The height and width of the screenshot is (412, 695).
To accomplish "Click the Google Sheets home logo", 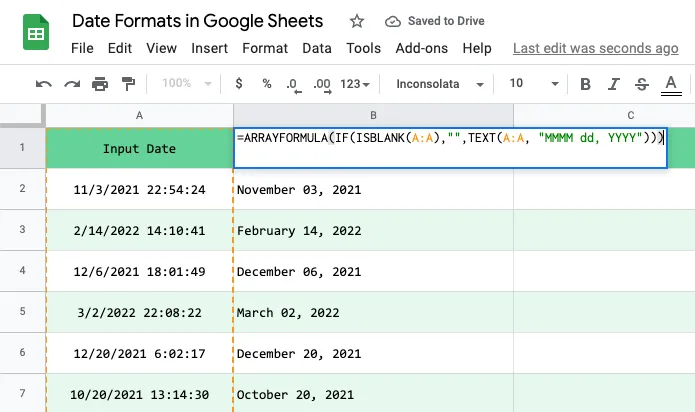I will [x=37, y=34].
